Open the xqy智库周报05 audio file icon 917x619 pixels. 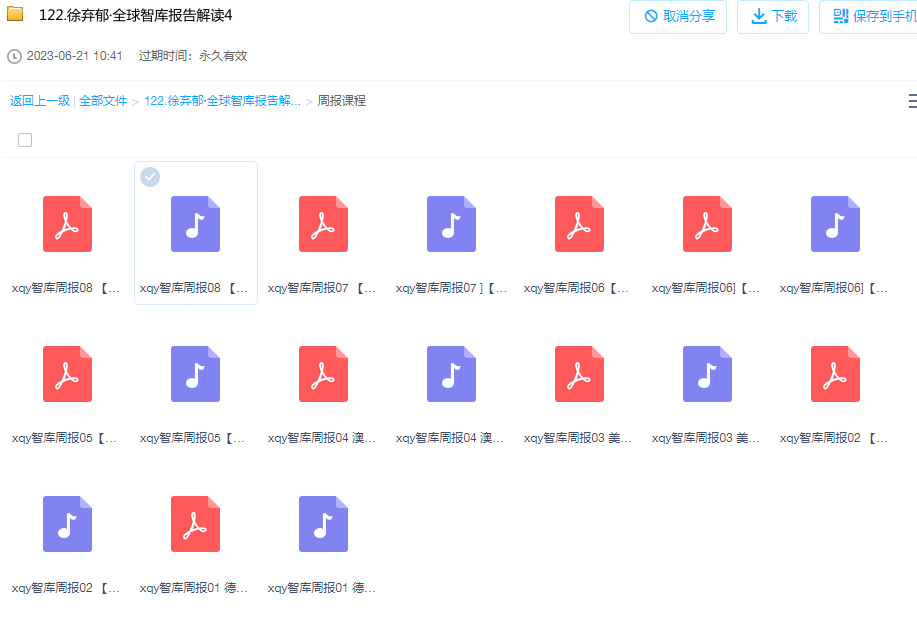pyautogui.click(x=195, y=374)
